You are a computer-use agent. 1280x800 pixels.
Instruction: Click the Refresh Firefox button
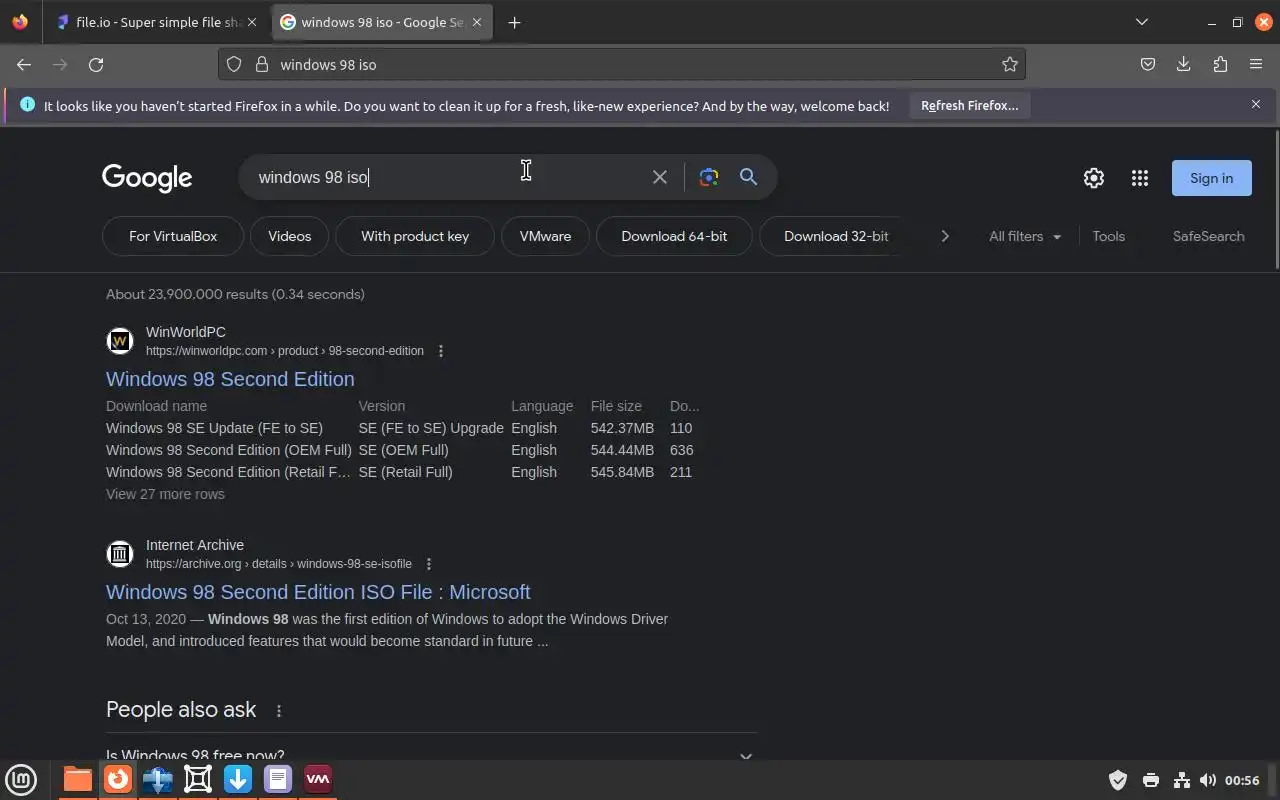[x=970, y=105]
